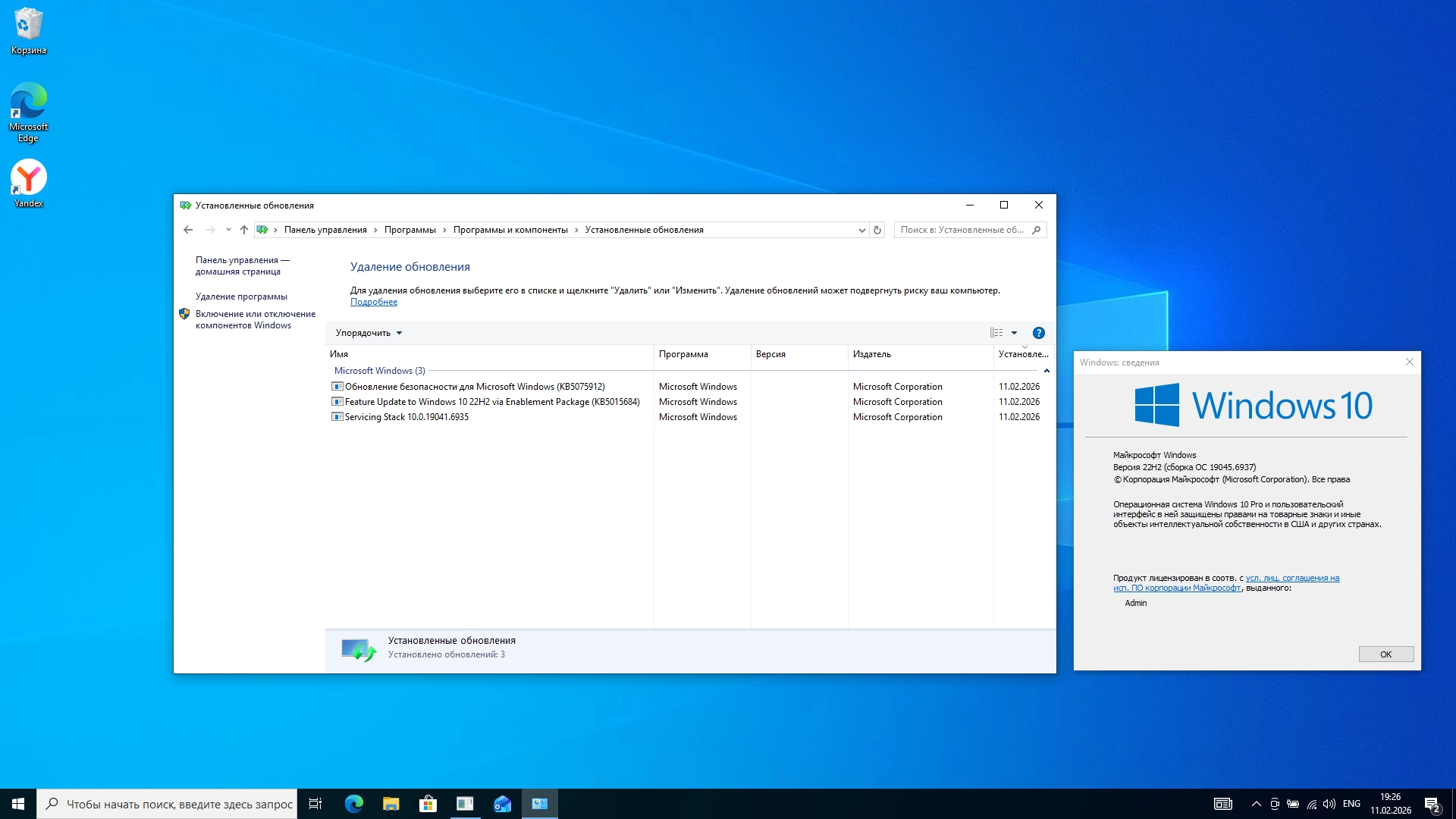Go up one folder level

[x=243, y=230]
